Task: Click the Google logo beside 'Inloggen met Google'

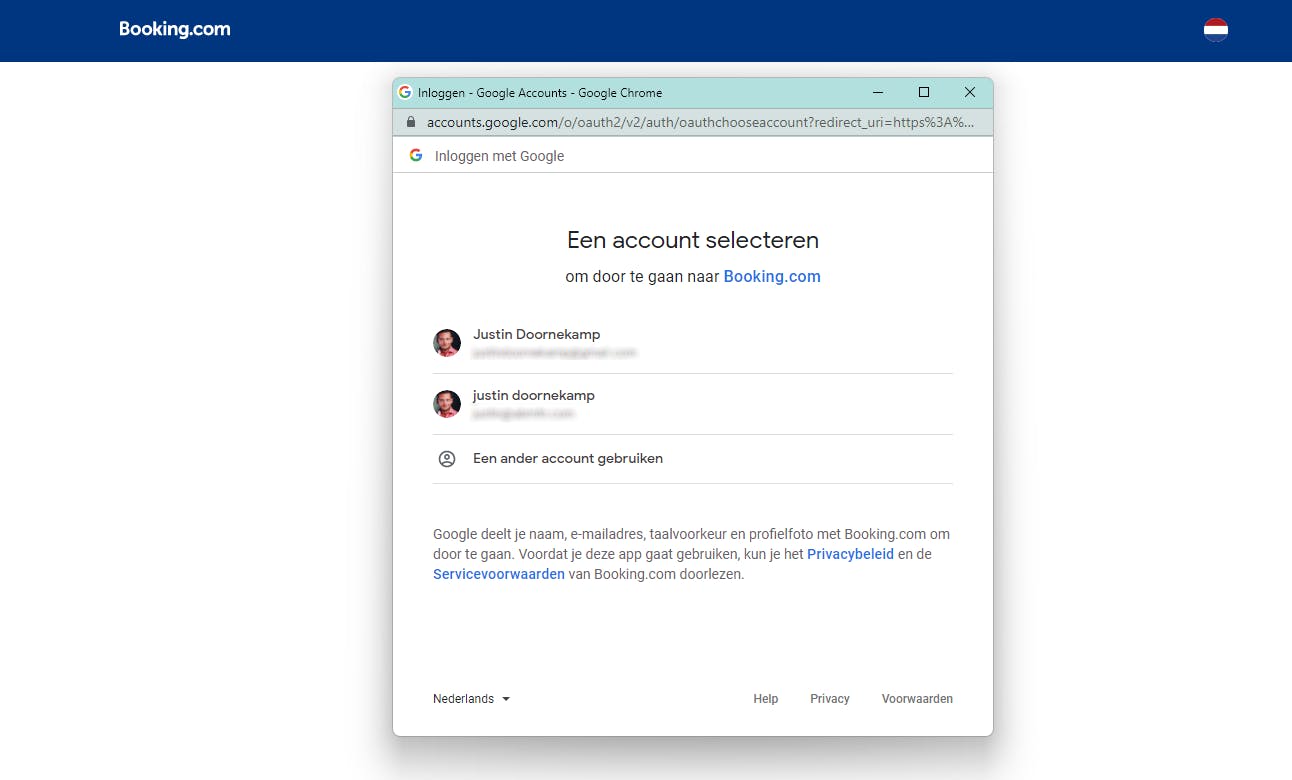Action: click(x=416, y=155)
